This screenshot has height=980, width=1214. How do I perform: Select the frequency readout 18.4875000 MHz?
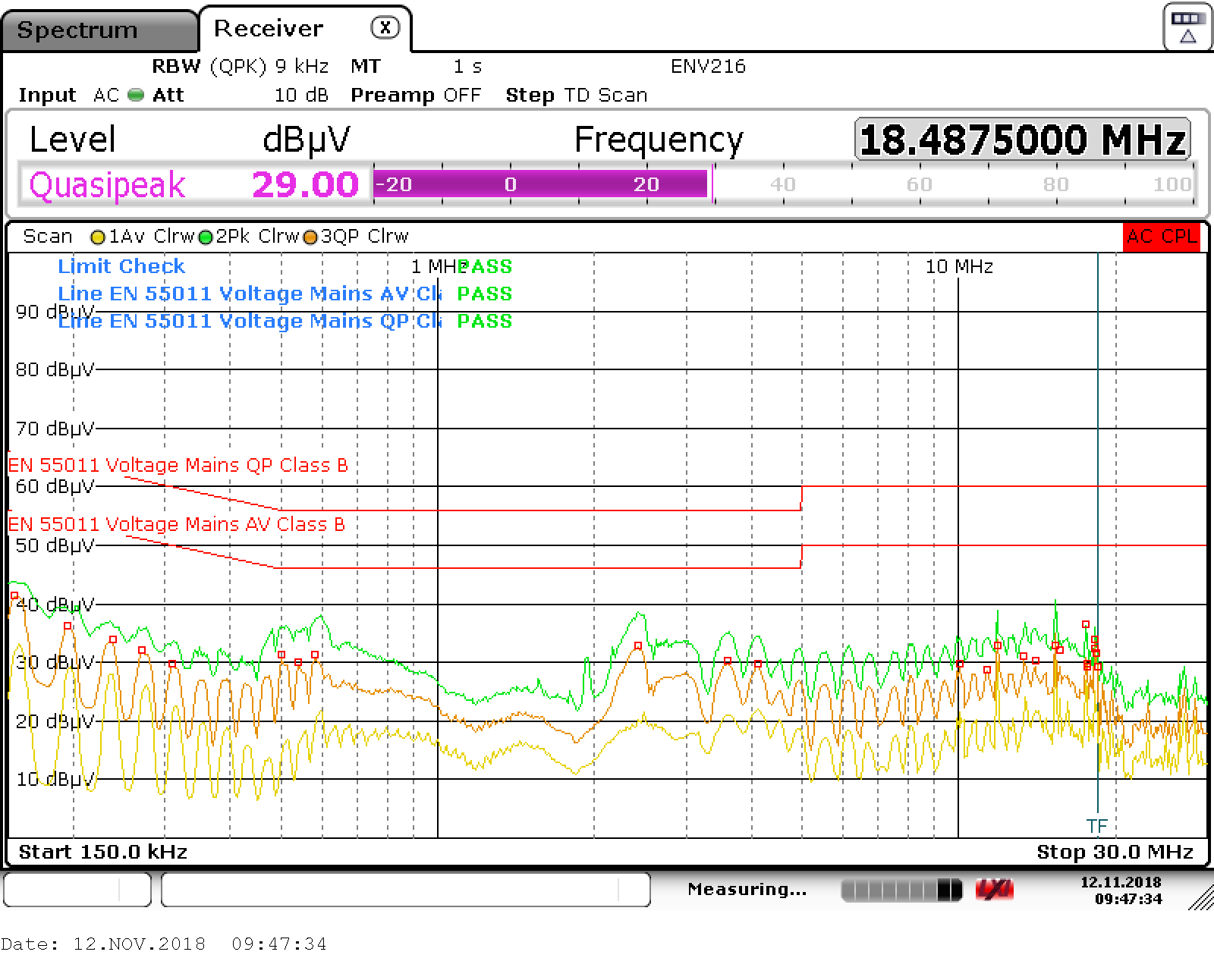1022,140
